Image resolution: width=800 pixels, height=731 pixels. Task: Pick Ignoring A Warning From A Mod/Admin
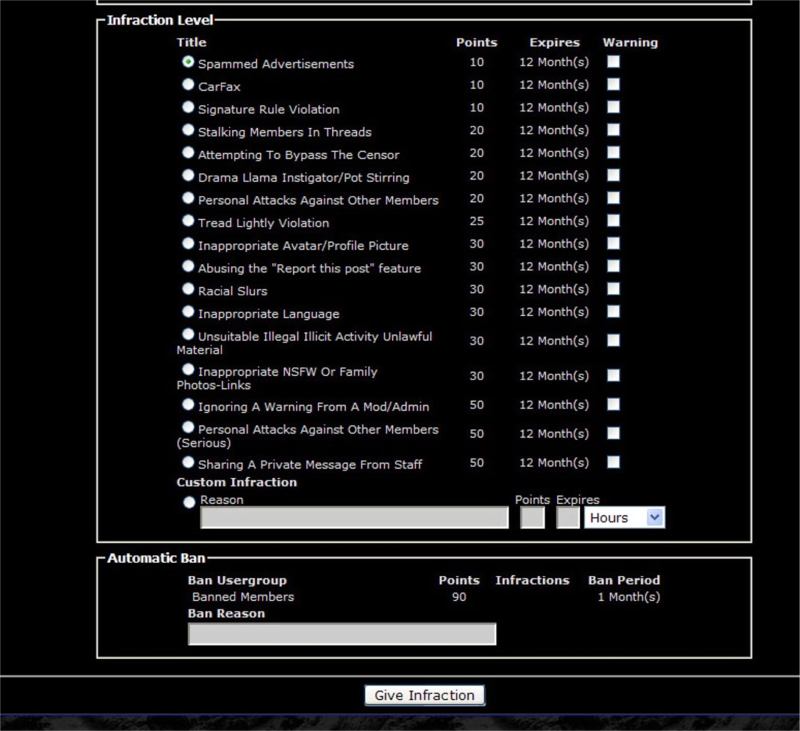coord(188,405)
